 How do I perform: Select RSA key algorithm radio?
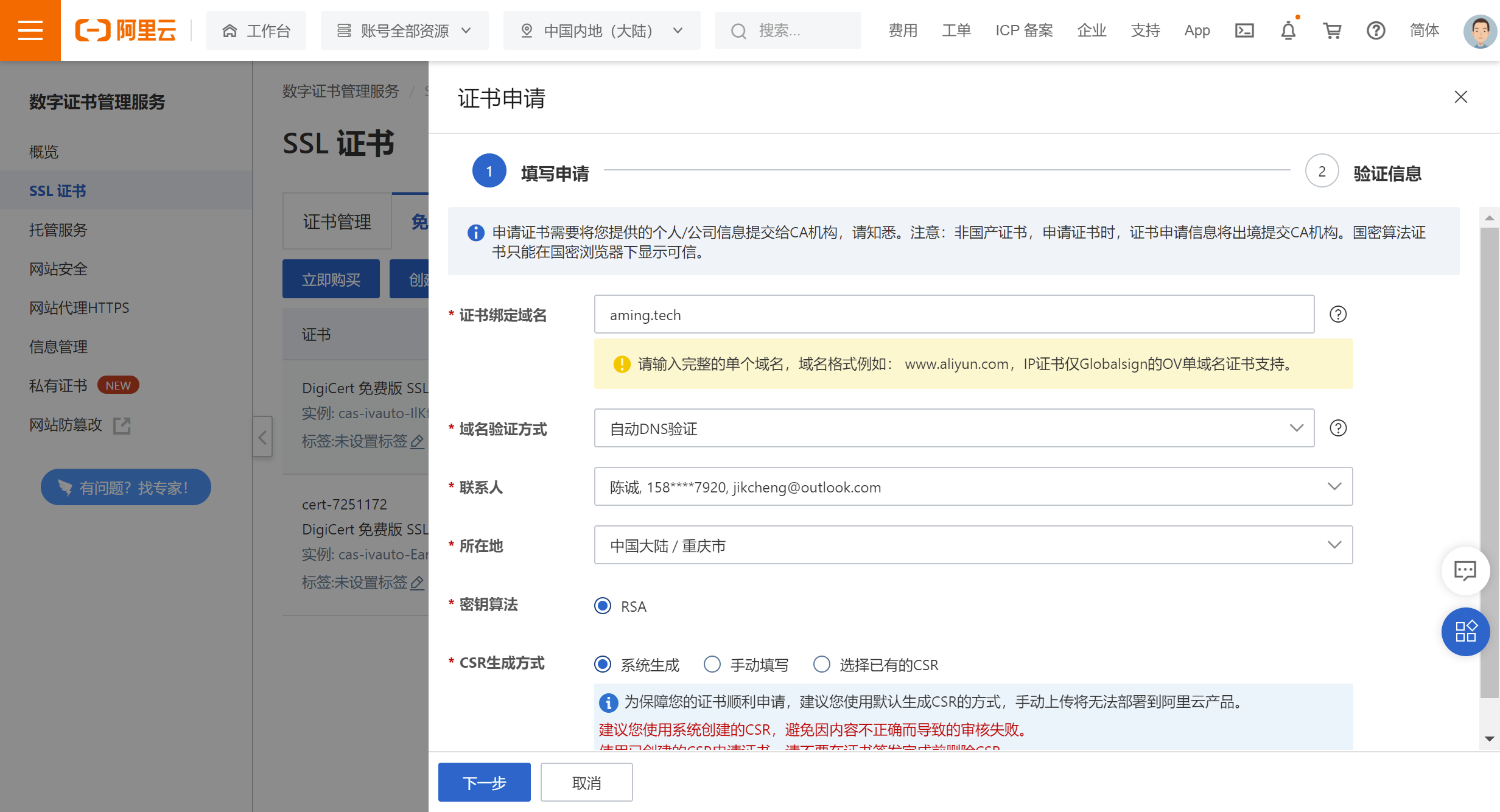pyautogui.click(x=603, y=606)
